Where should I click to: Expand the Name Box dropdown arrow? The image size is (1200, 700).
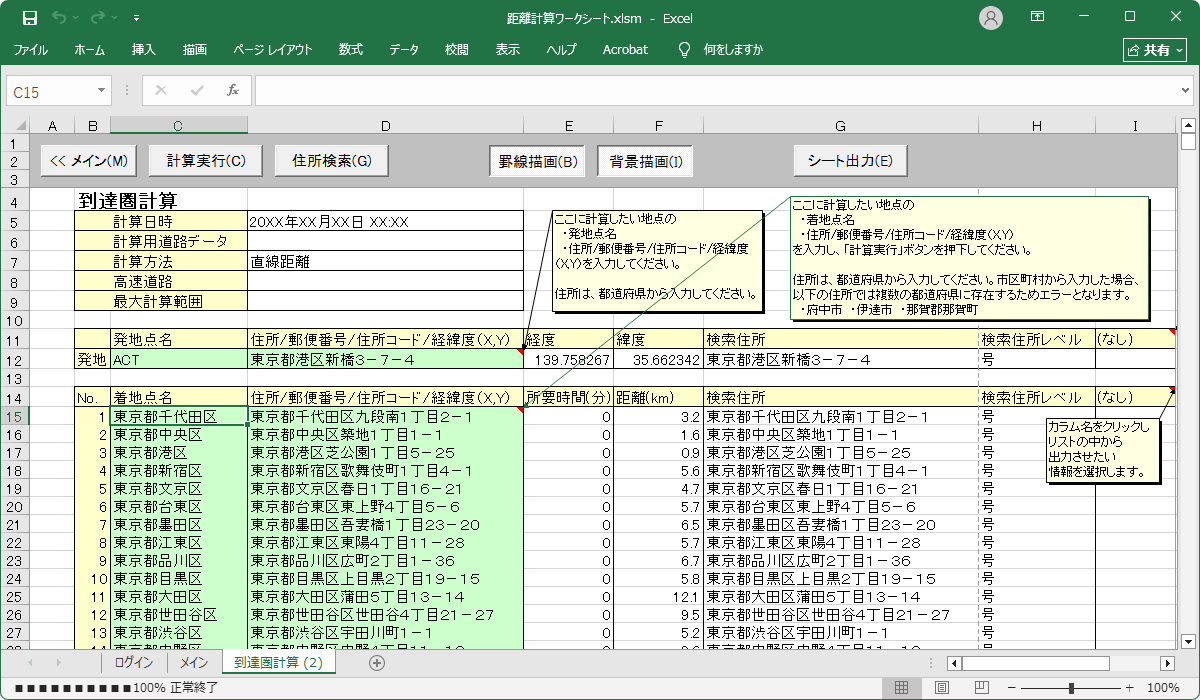(101, 91)
